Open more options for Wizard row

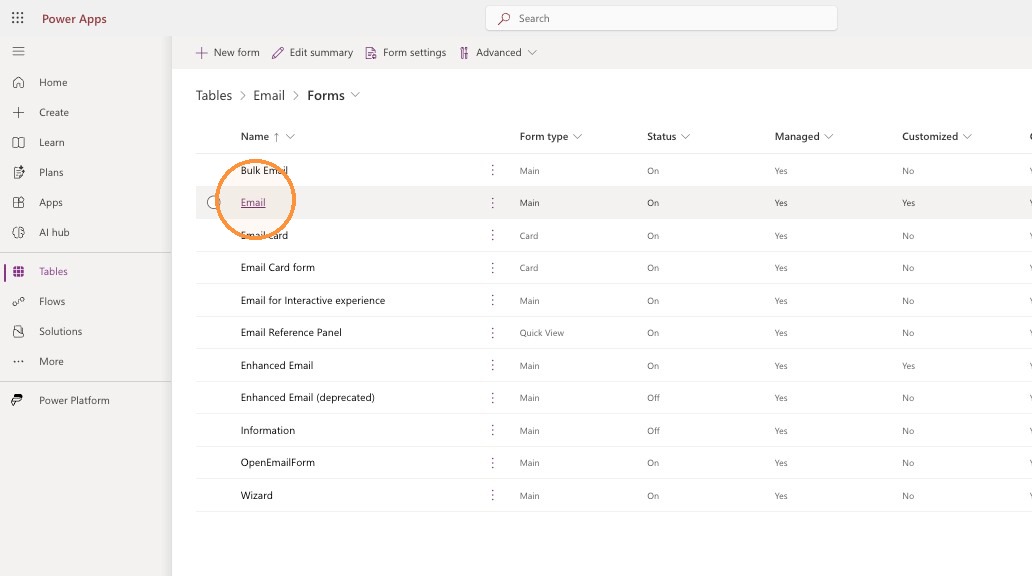pyautogui.click(x=492, y=495)
